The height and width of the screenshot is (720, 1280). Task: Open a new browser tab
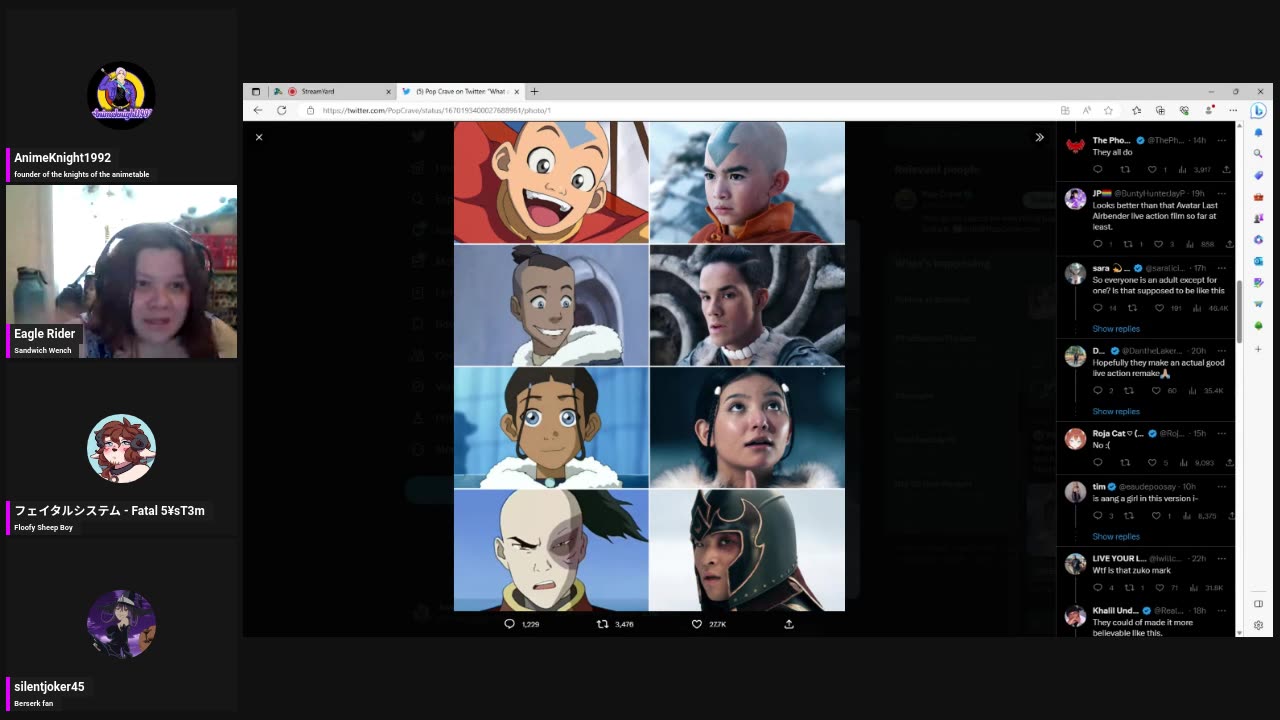(534, 91)
